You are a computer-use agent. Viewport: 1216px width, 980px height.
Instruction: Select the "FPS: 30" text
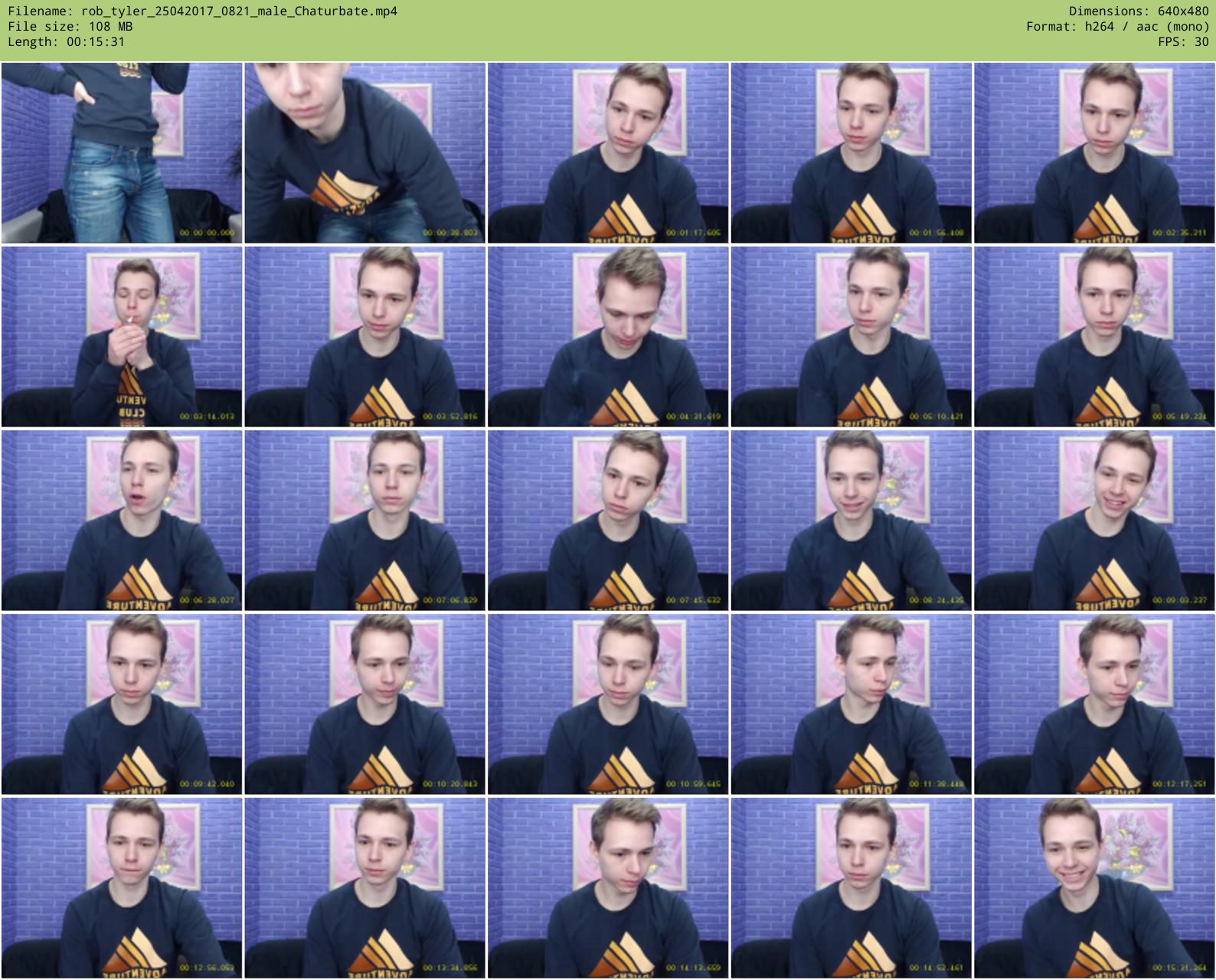coord(1184,42)
